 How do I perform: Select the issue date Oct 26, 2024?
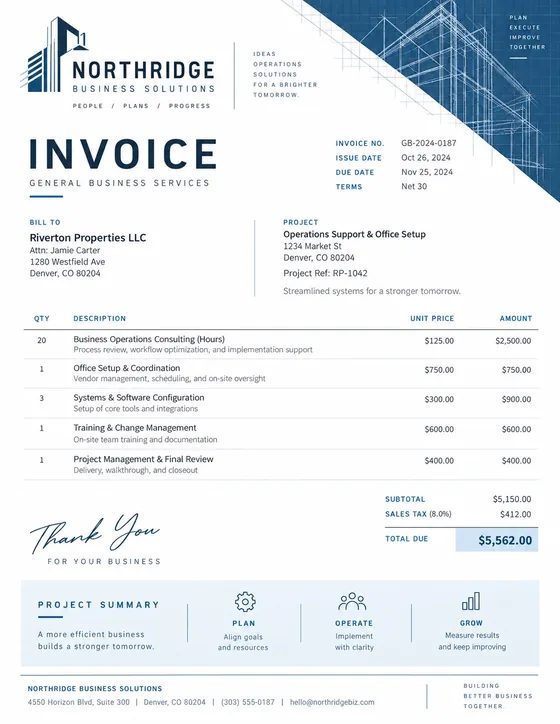tap(426, 157)
